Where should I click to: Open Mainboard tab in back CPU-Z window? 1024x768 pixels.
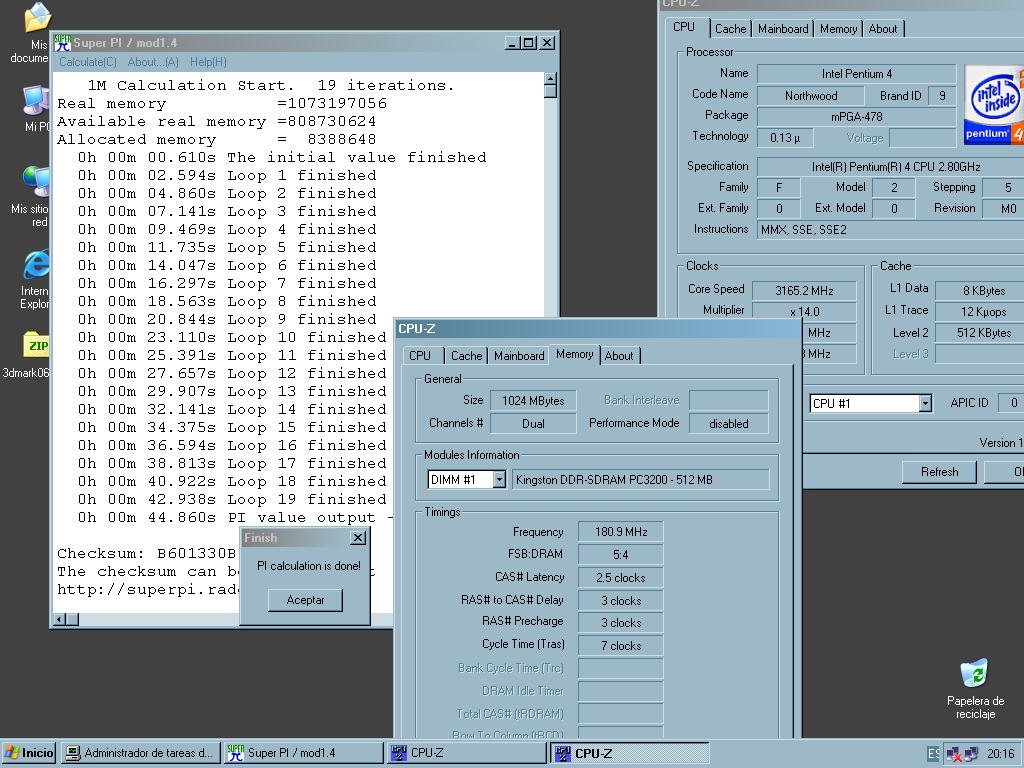783,29
